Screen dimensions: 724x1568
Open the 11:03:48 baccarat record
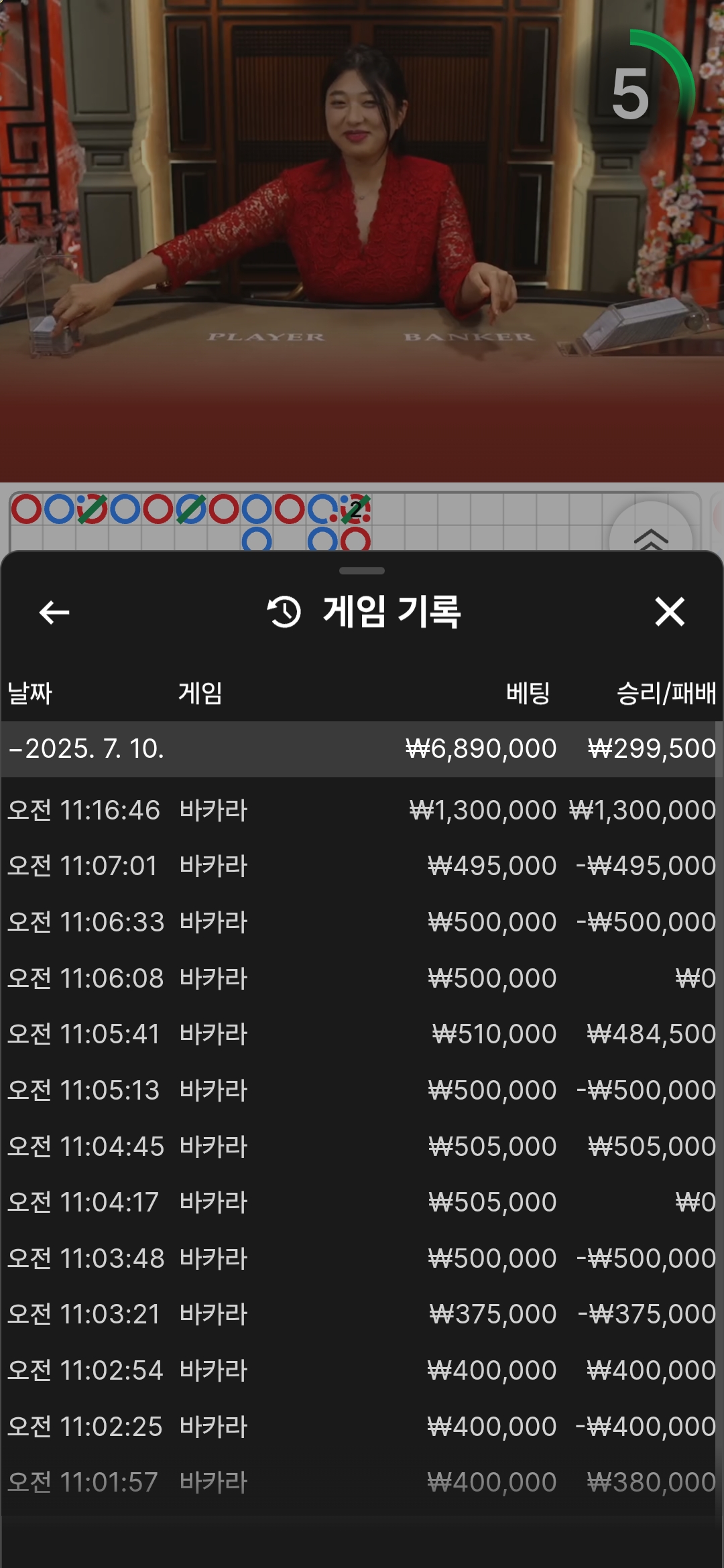coord(362,1258)
